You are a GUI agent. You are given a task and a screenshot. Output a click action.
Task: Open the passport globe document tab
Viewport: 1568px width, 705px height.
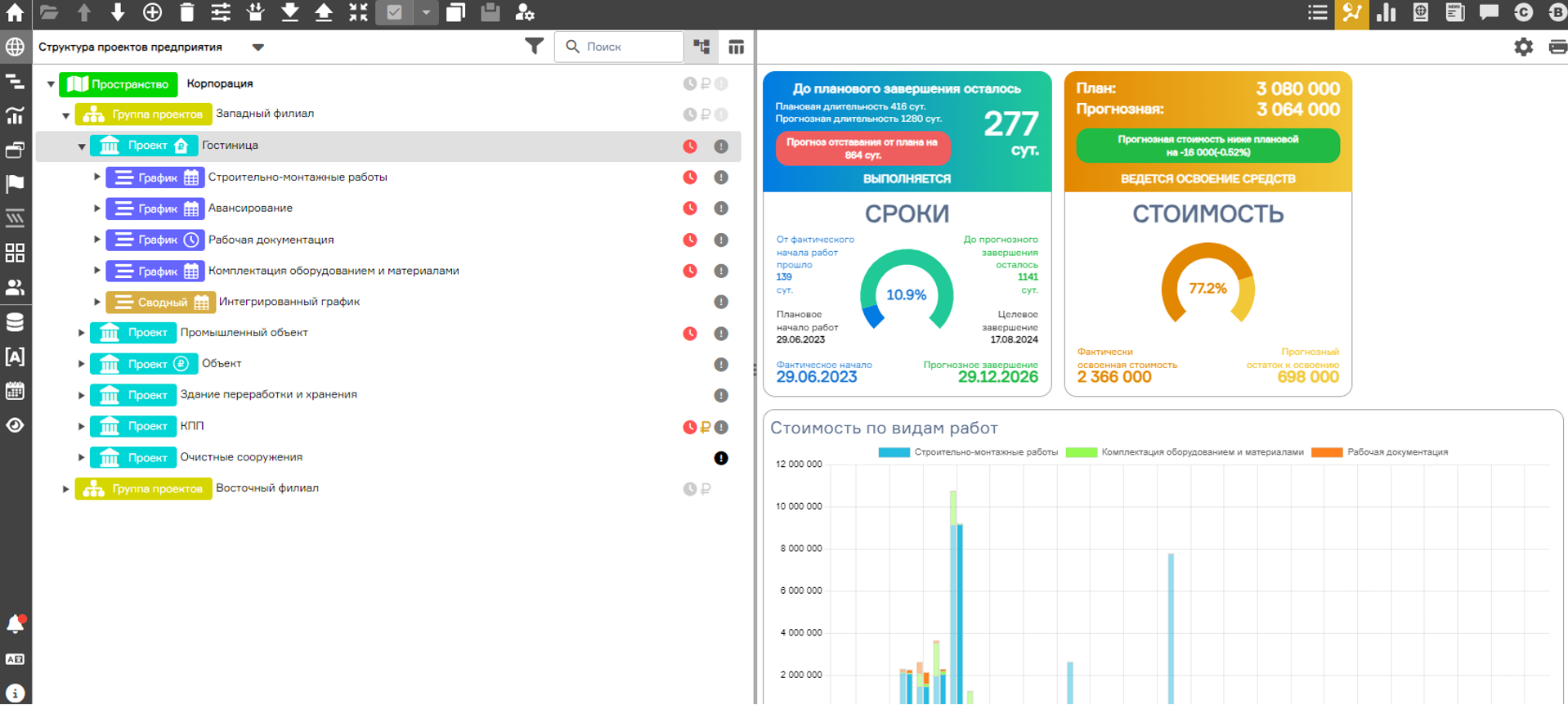[1421, 12]
